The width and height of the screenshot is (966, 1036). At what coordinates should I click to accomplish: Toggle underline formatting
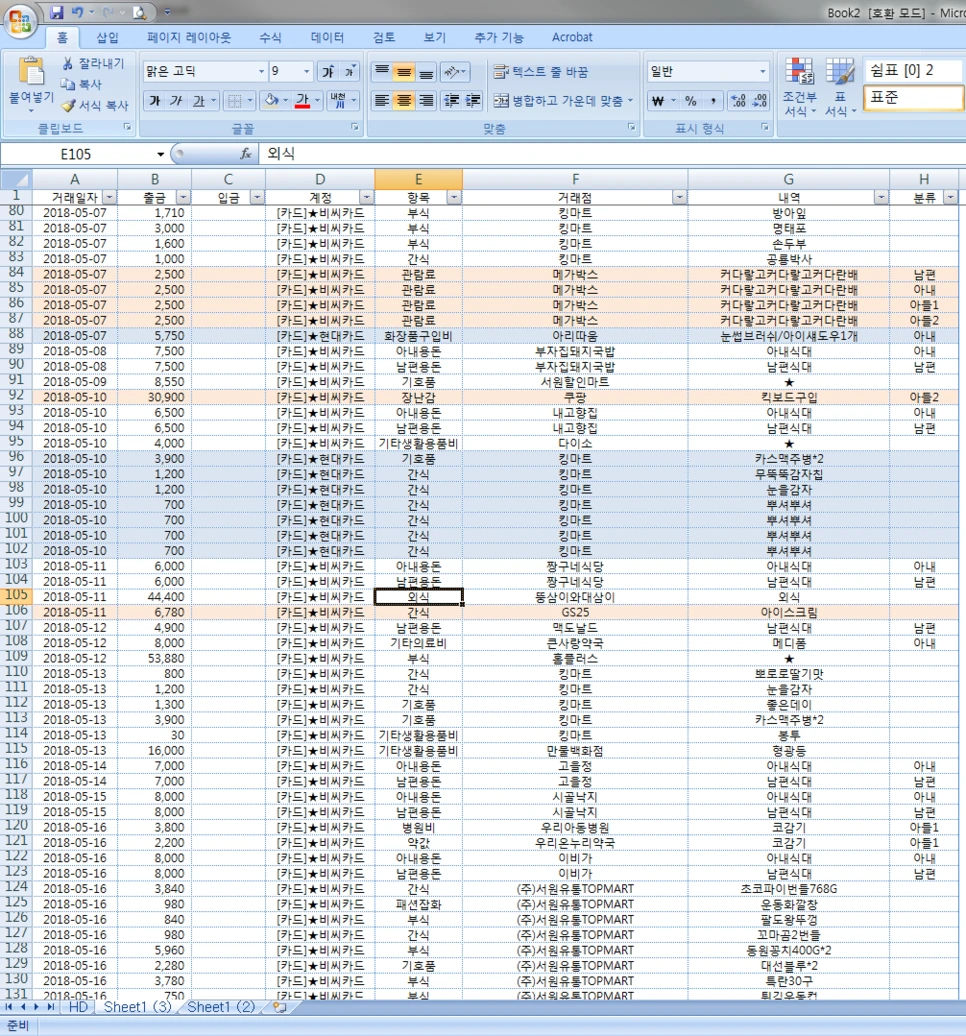198,100
